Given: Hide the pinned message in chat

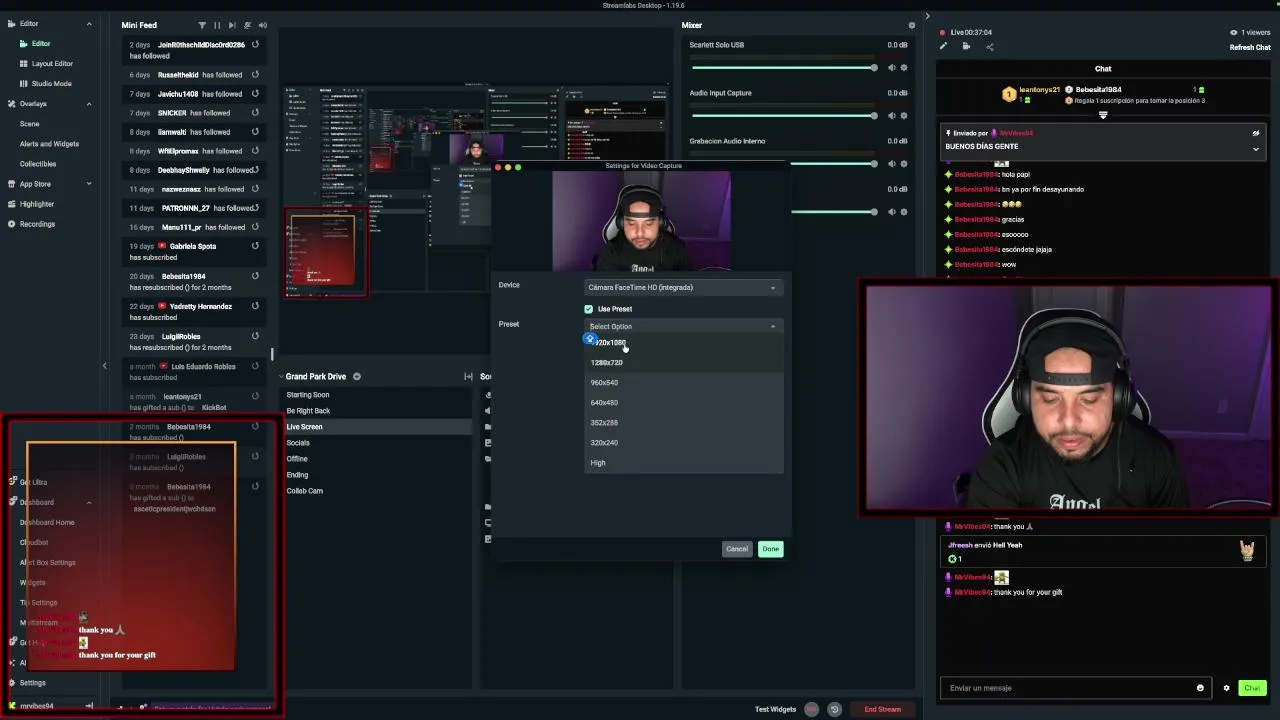Looking at the screenshot, I should tap(1256, 133).
